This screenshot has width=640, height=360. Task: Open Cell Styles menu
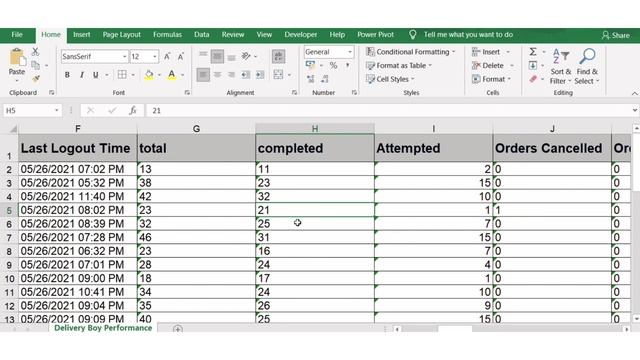(390, 79)
